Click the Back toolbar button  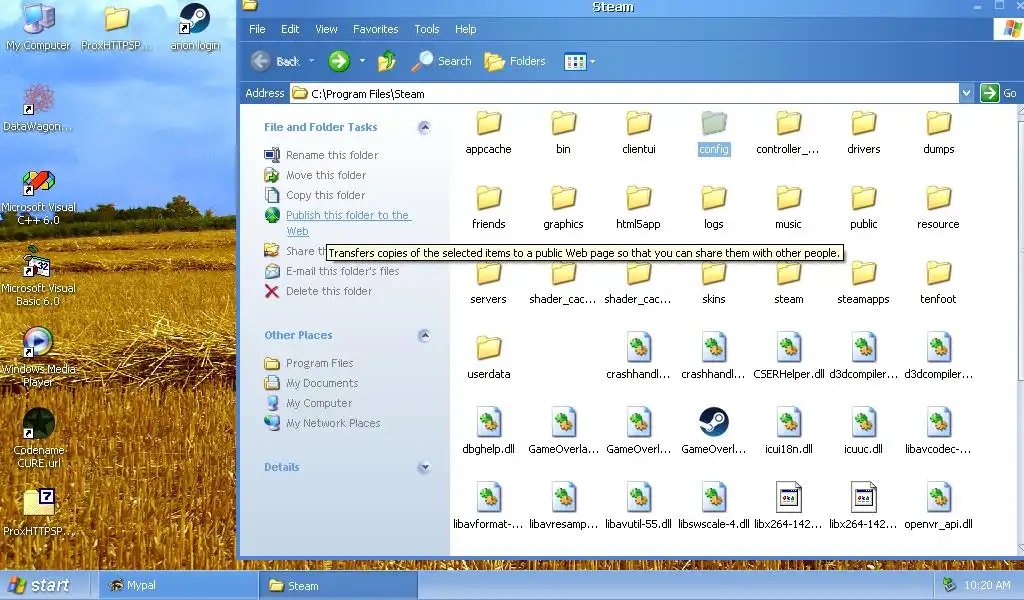coord(275,61)
